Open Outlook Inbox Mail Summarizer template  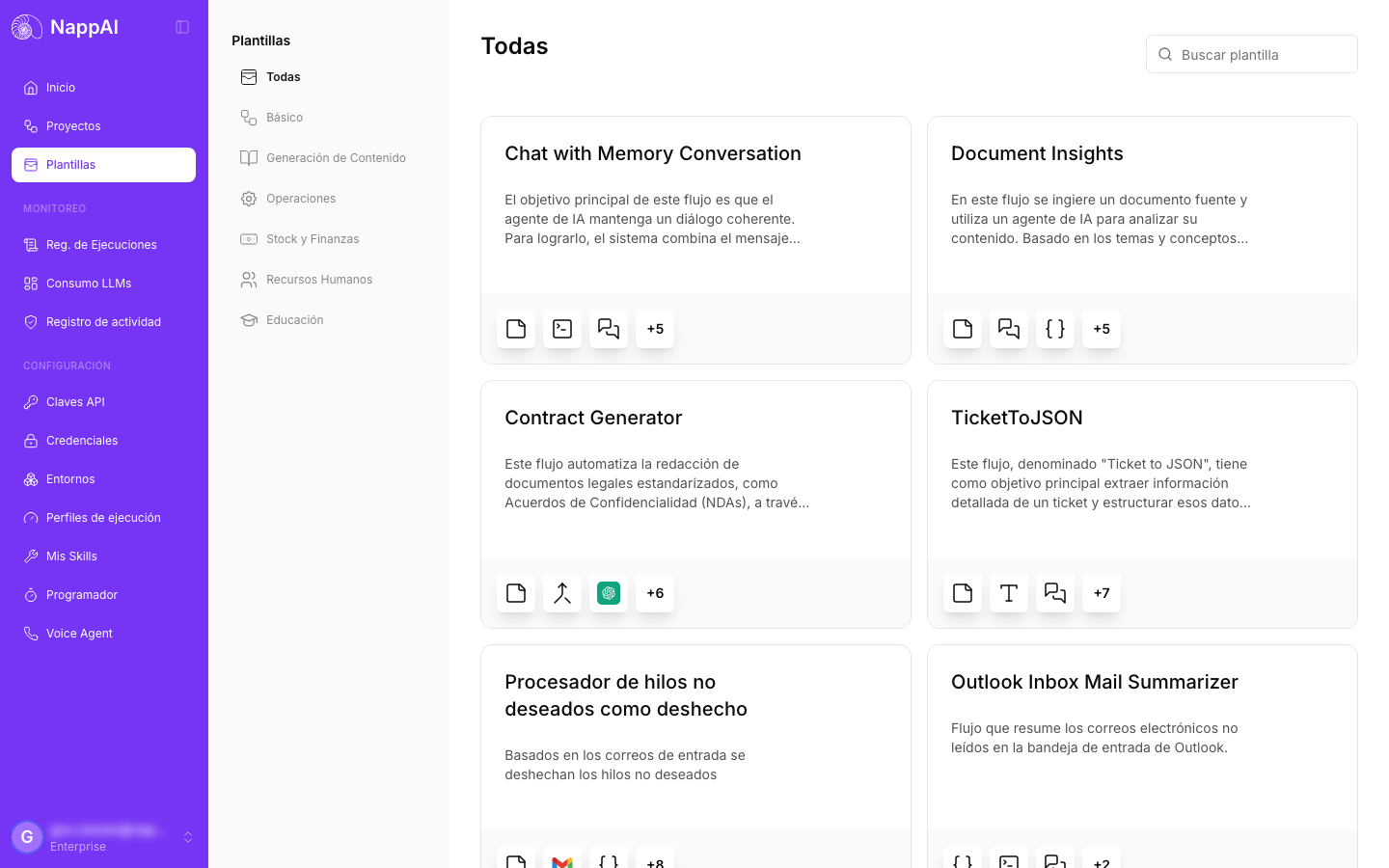tap(1142, 756)
